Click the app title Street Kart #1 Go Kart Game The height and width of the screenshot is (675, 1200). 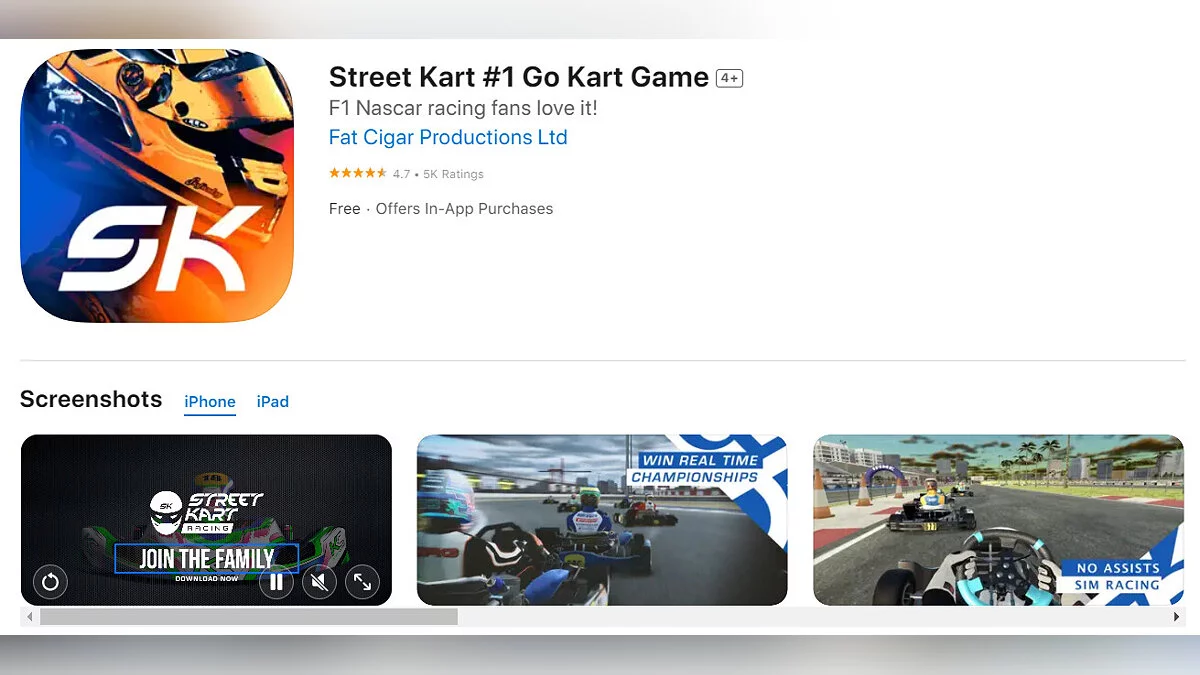click(x=519, y=77)
